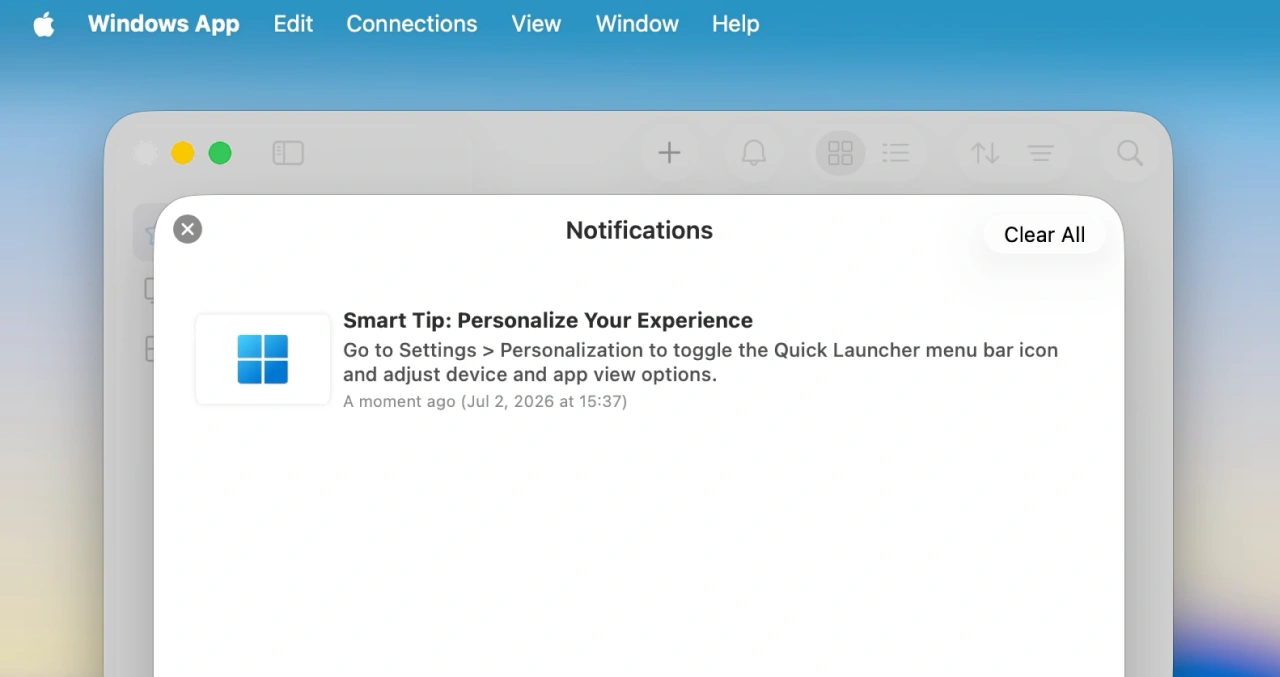1280x677 pixels.
Task: Click the 'Go to Settings > Personalization' description text
Action: coord(700,362)
